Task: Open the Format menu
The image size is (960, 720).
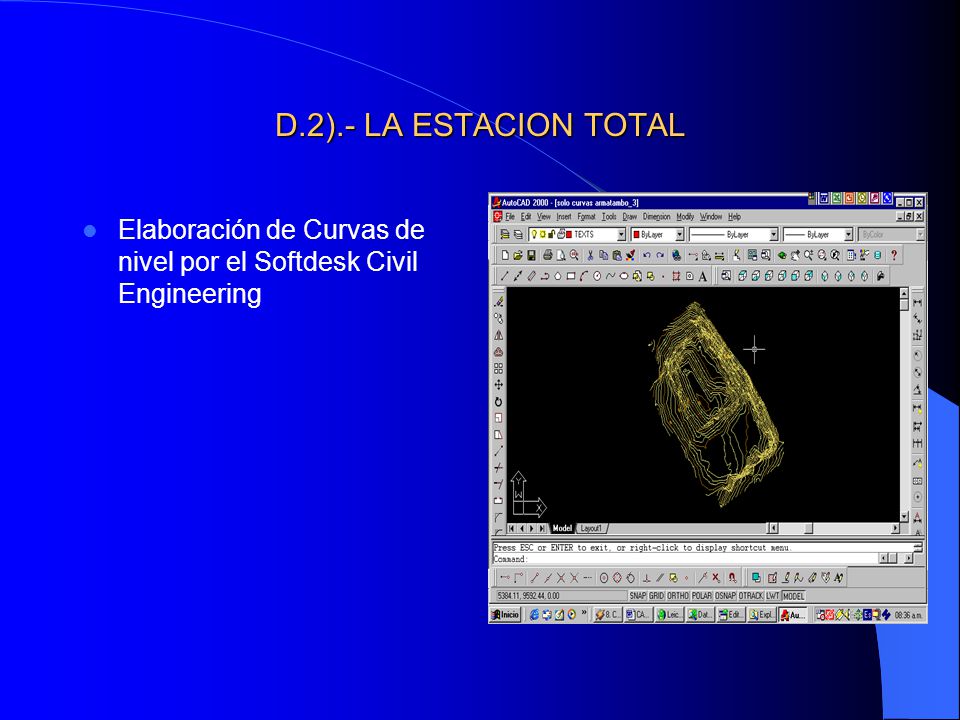Action: 586,217
